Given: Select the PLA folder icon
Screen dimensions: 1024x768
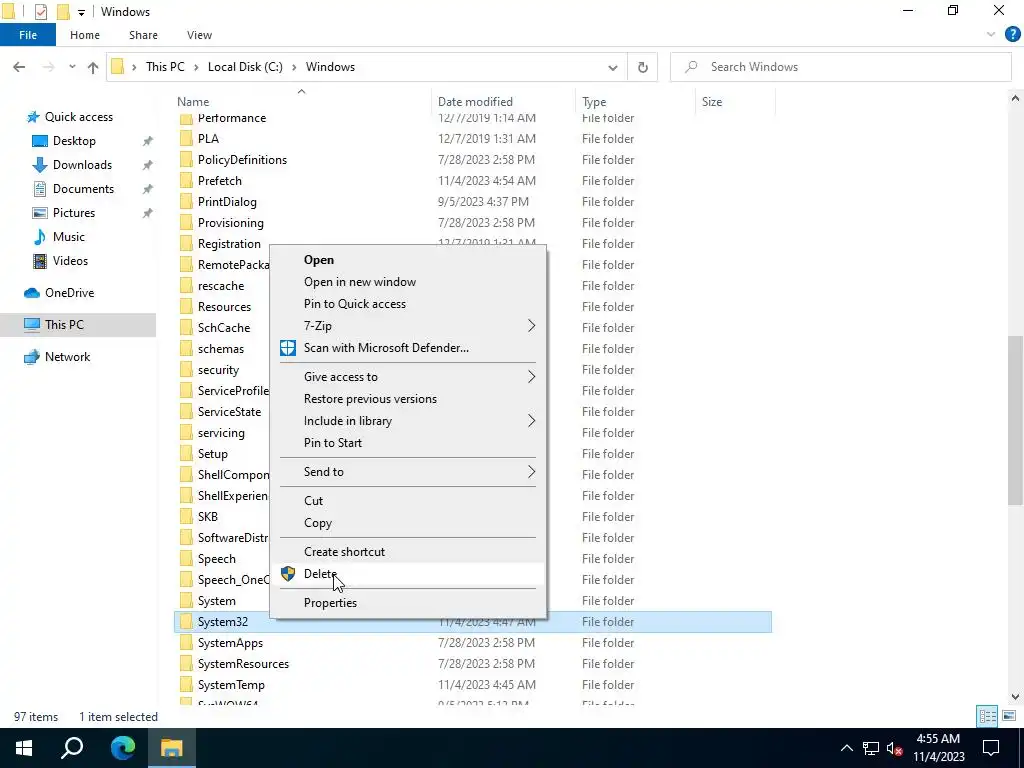Looking at the screenshot, I should (186, 138).
